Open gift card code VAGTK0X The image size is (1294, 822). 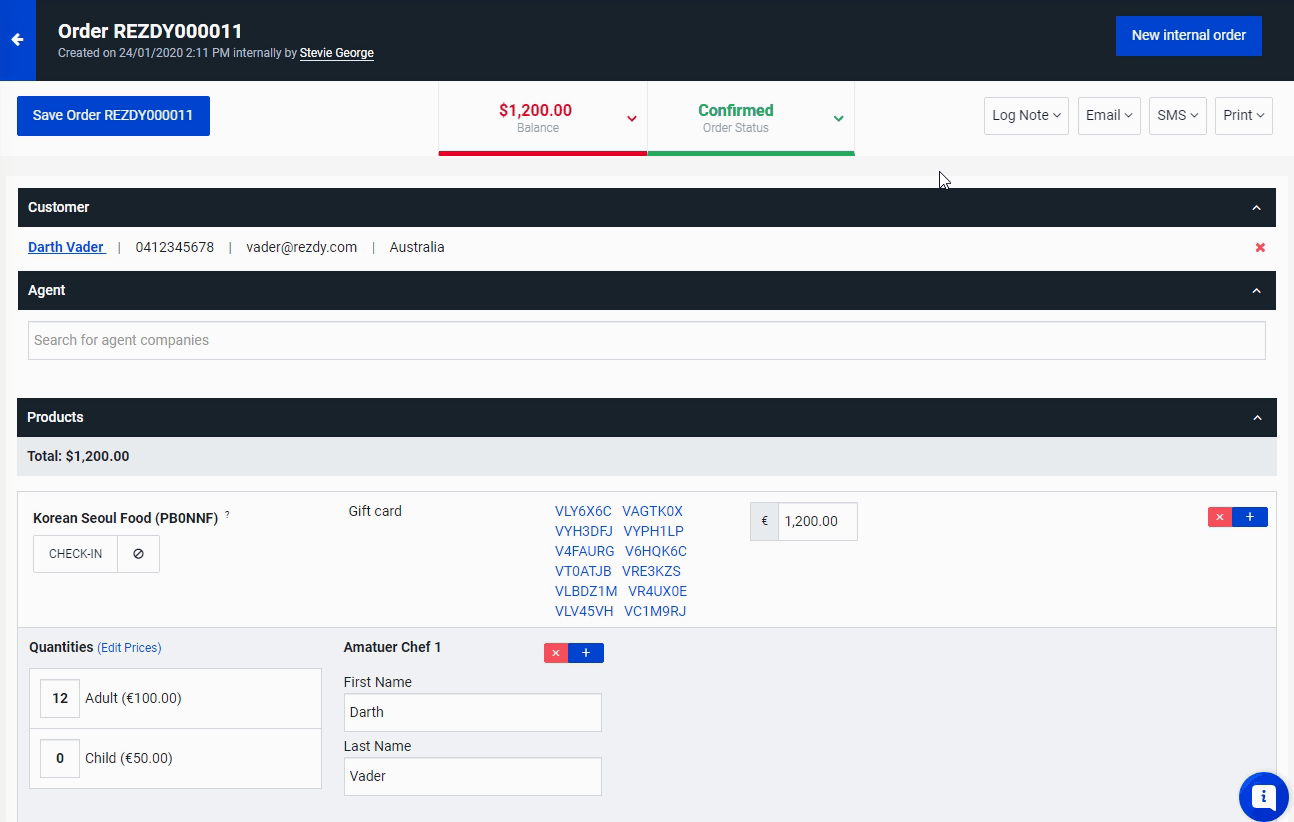click(652, 511)
